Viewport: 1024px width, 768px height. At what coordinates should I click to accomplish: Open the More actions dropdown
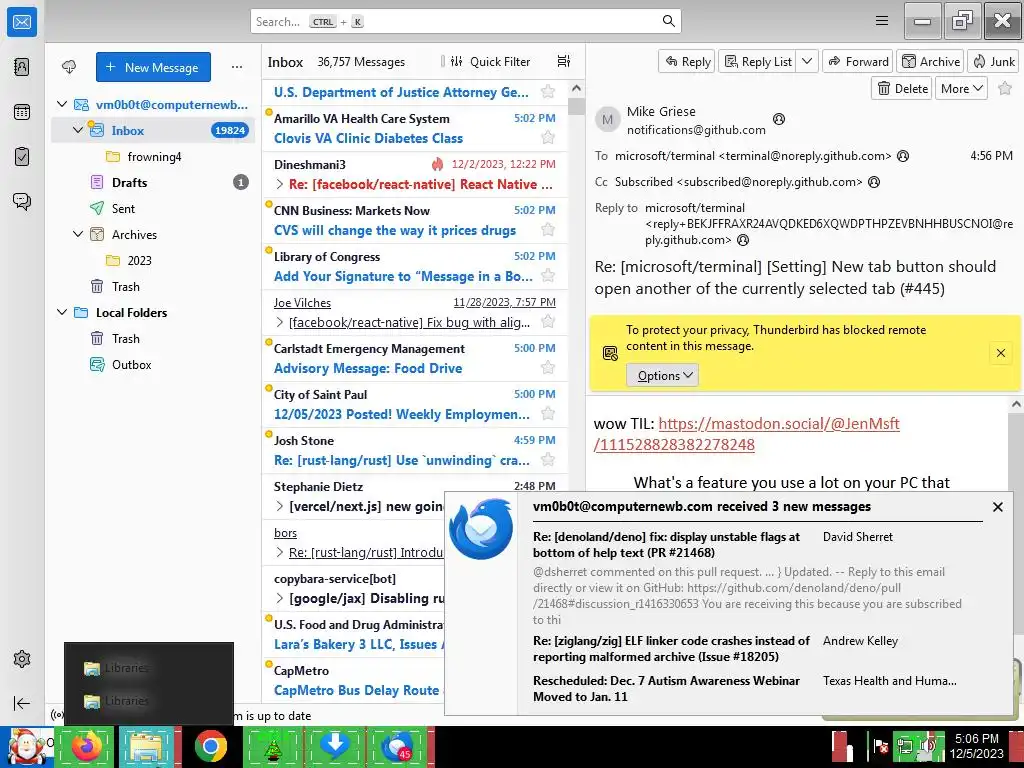(x=961, y=88)
